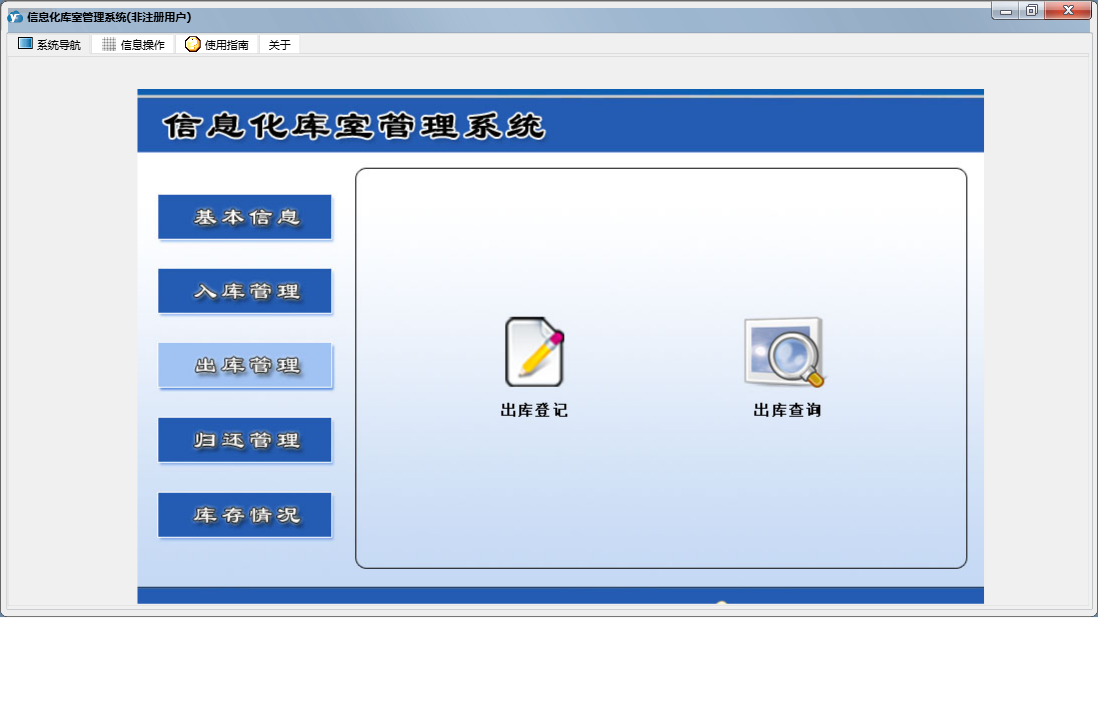This screenshot has height=726, width=1098.
Task: Minimize the 信息化库室管理系统 window
Action: point(1006,11)
